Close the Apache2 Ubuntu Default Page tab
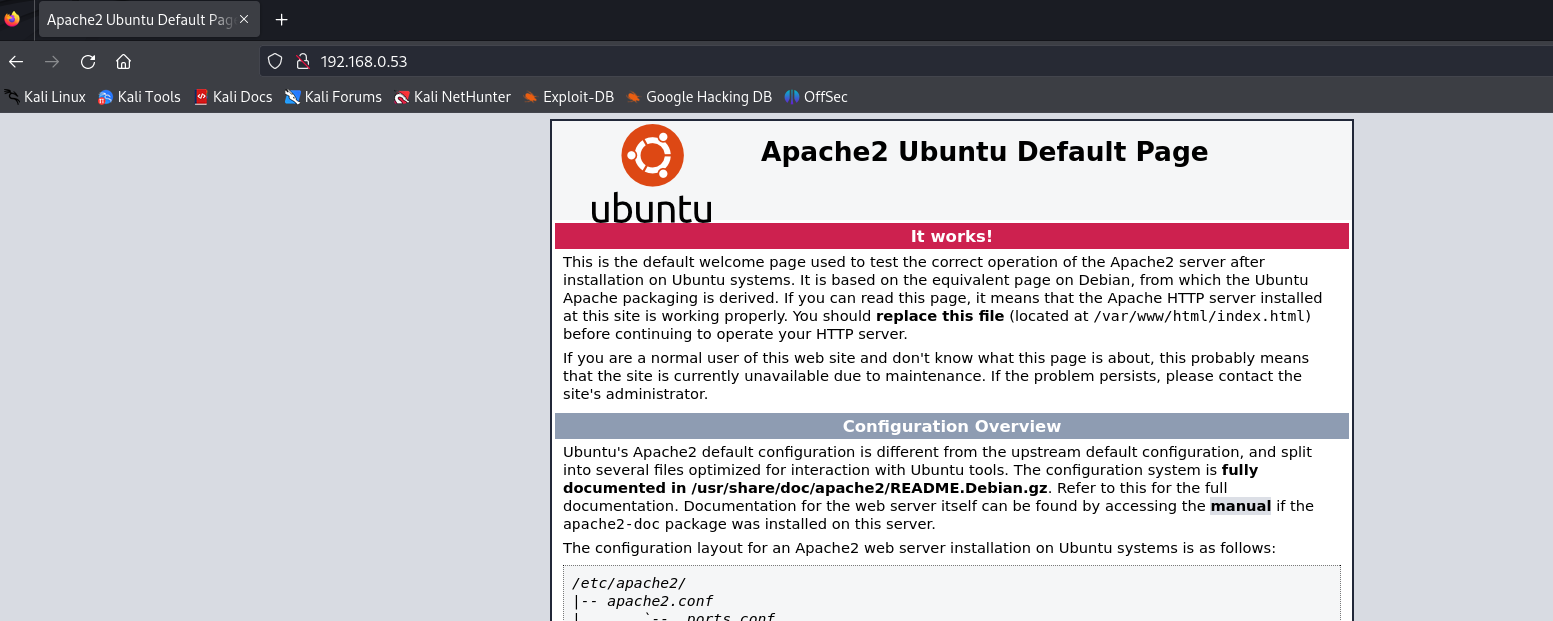Image resolution: width=1553 pixels, height=621 pixels. (244, 19)
